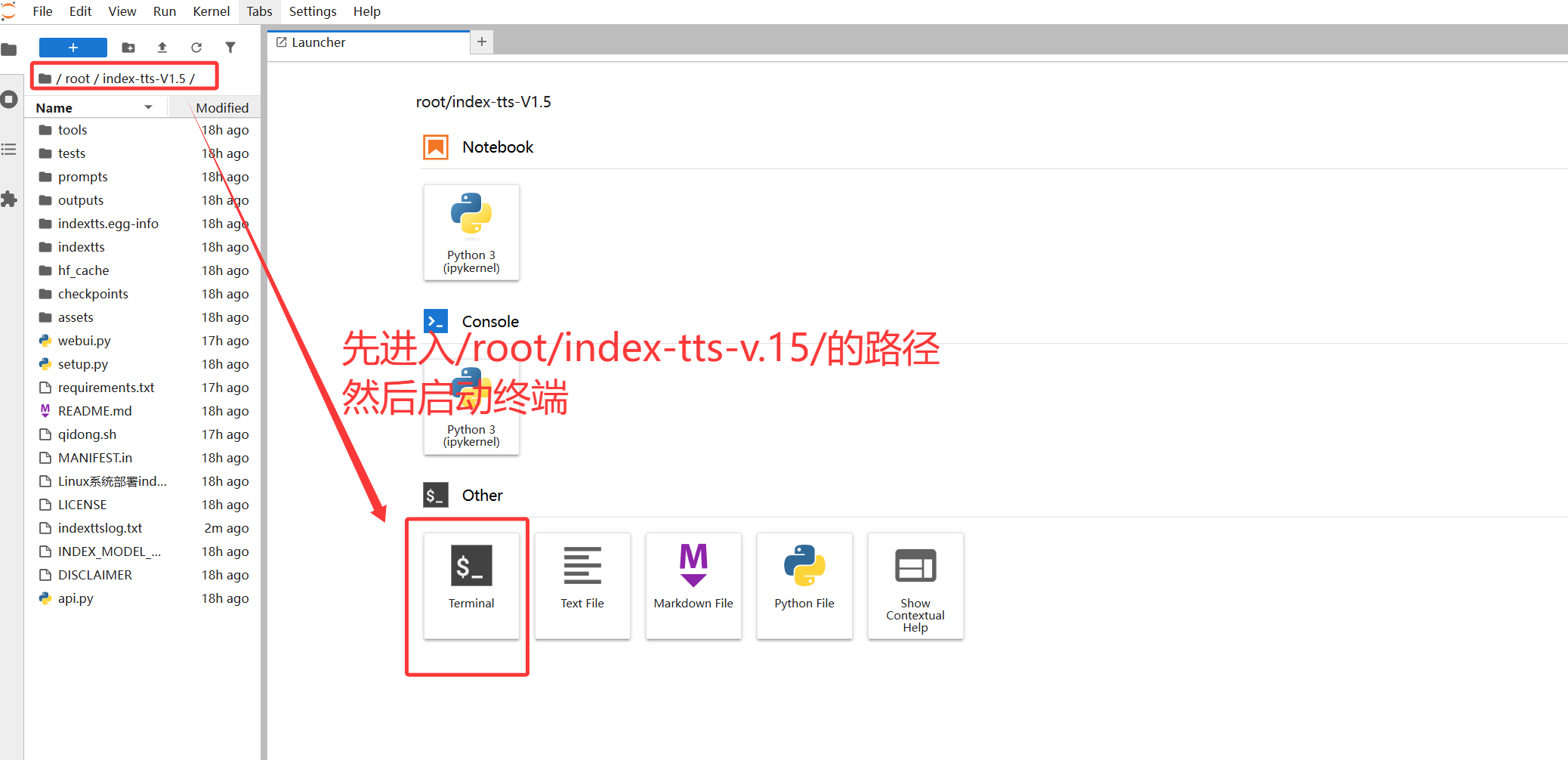Show the Table of Contents sidebar
The image size is (1568, 760).
tap(9, 150)
